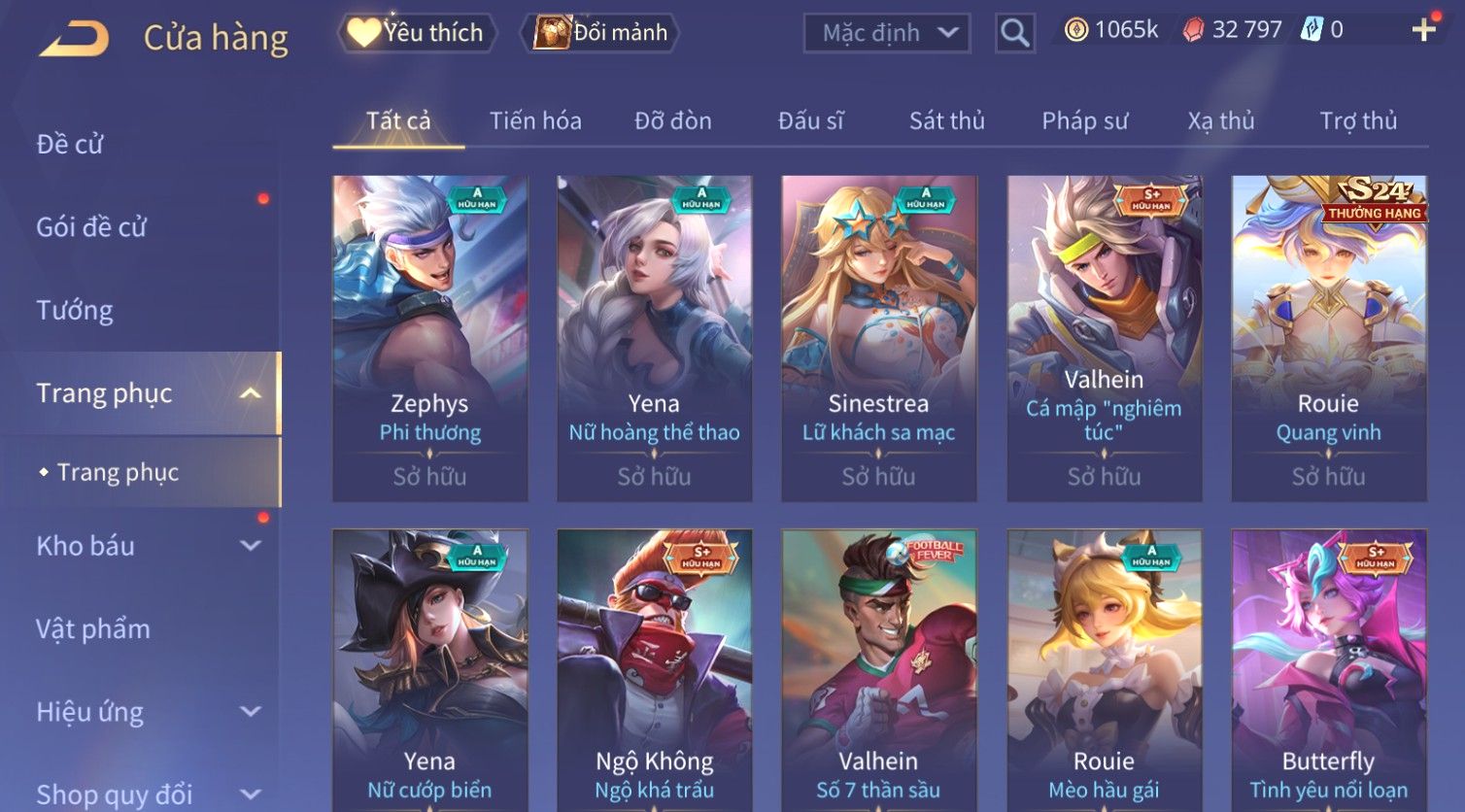Click the plus icon to add currency

click(x=1423, y=30)
